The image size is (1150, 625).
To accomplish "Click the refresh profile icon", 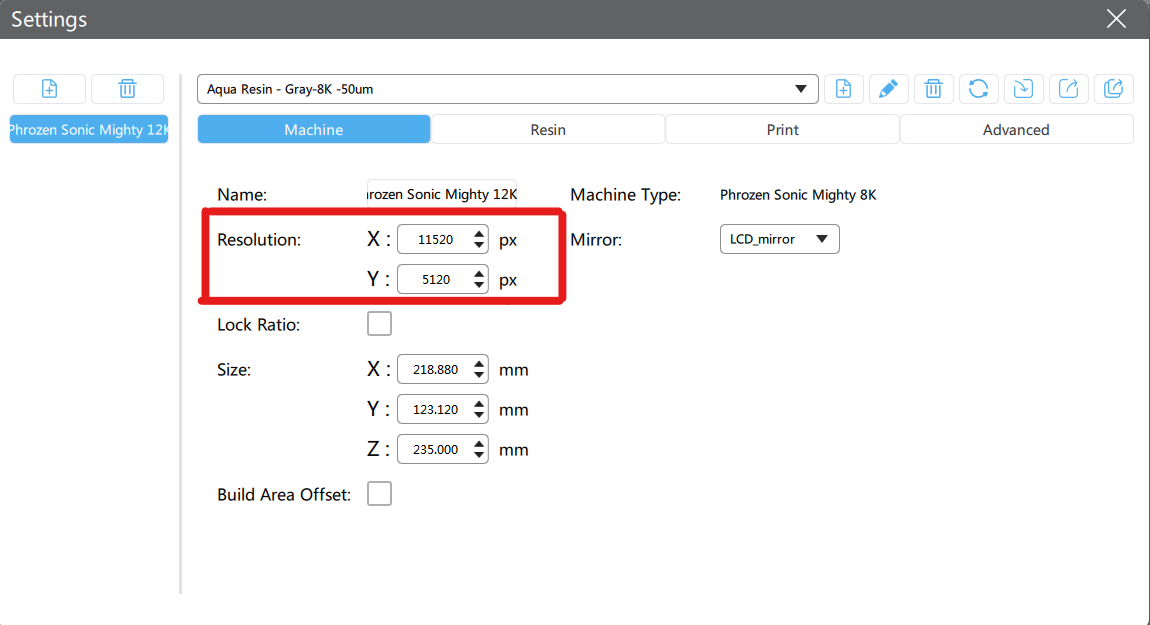I will pos(978,89).
